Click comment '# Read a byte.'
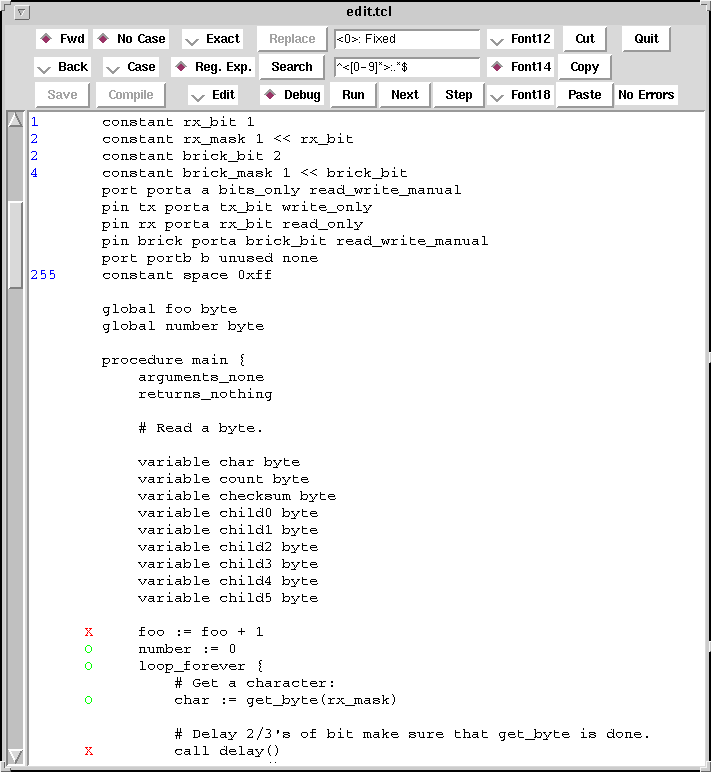This screenshot has height=772, width=711. pos(200,428)
